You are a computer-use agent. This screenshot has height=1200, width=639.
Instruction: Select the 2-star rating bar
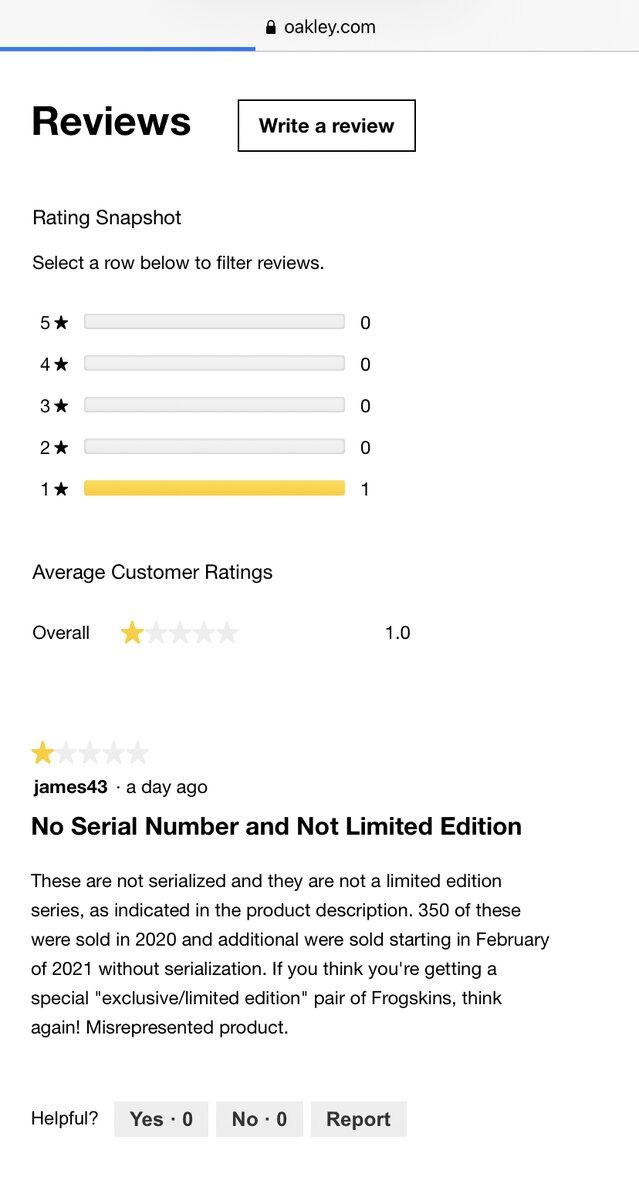click(x=214, y=447)
